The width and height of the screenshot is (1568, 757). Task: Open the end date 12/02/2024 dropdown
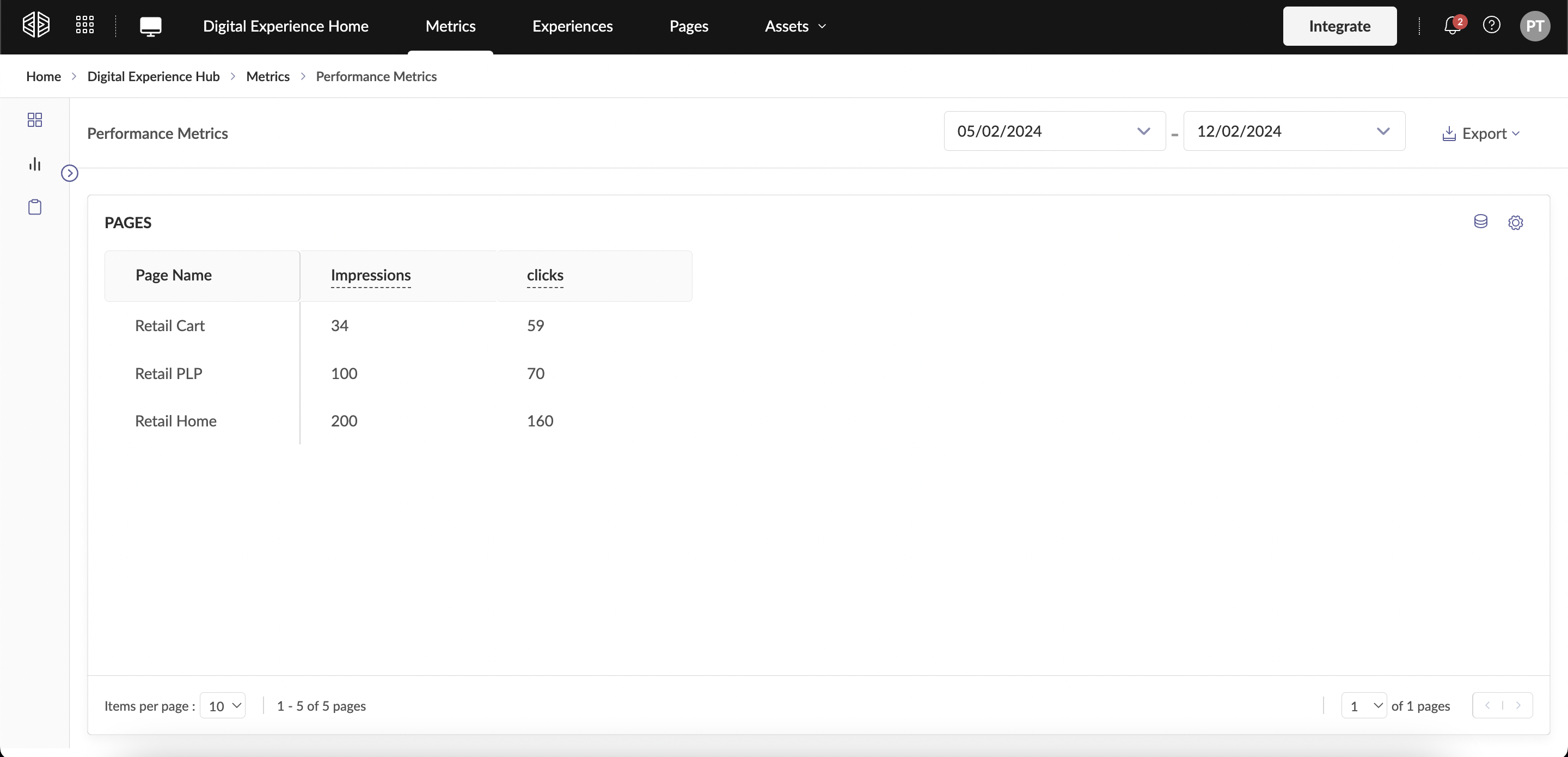(x=1294, y=131)
